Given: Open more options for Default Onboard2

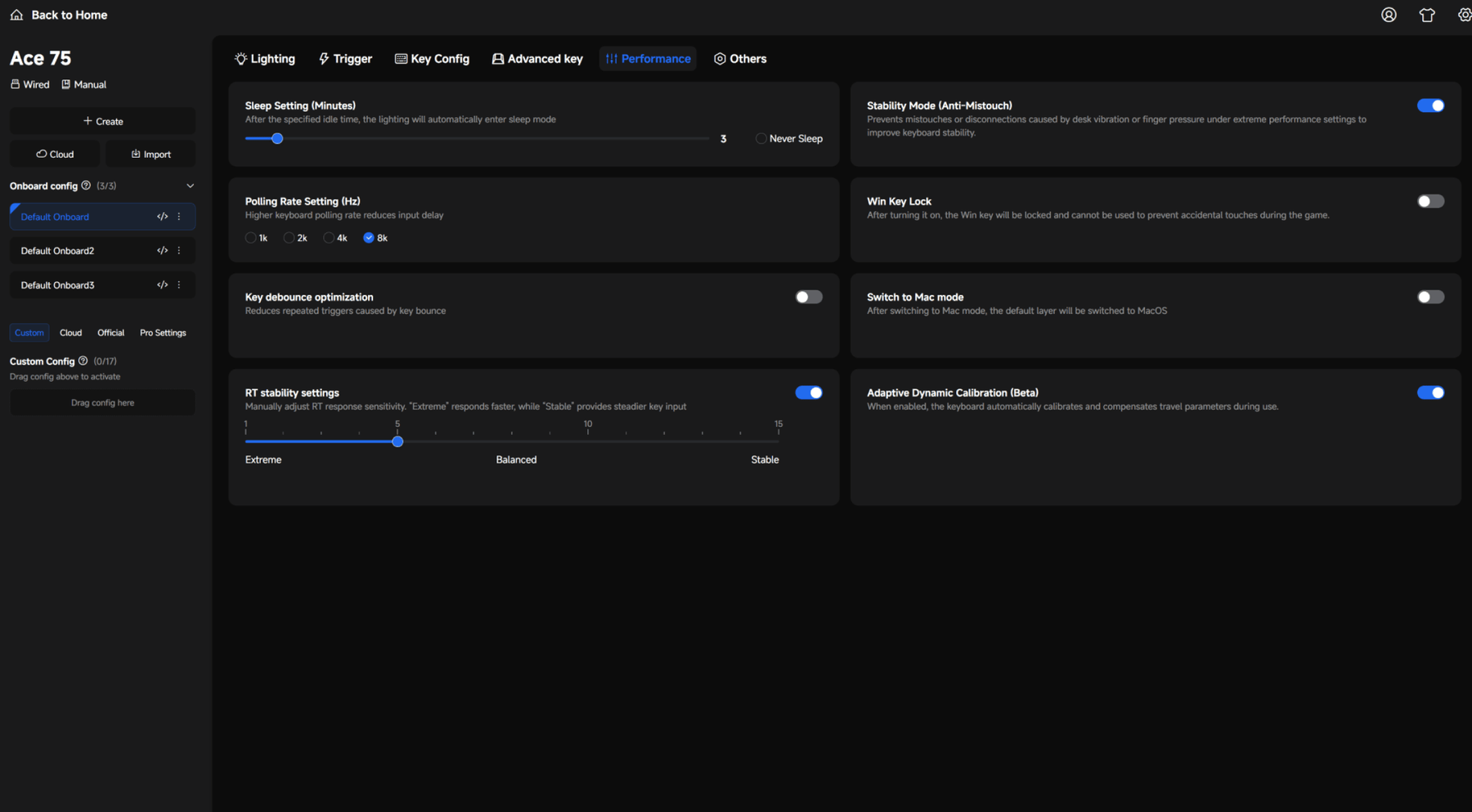Looking at the screenshot, I should pos(179,251).
